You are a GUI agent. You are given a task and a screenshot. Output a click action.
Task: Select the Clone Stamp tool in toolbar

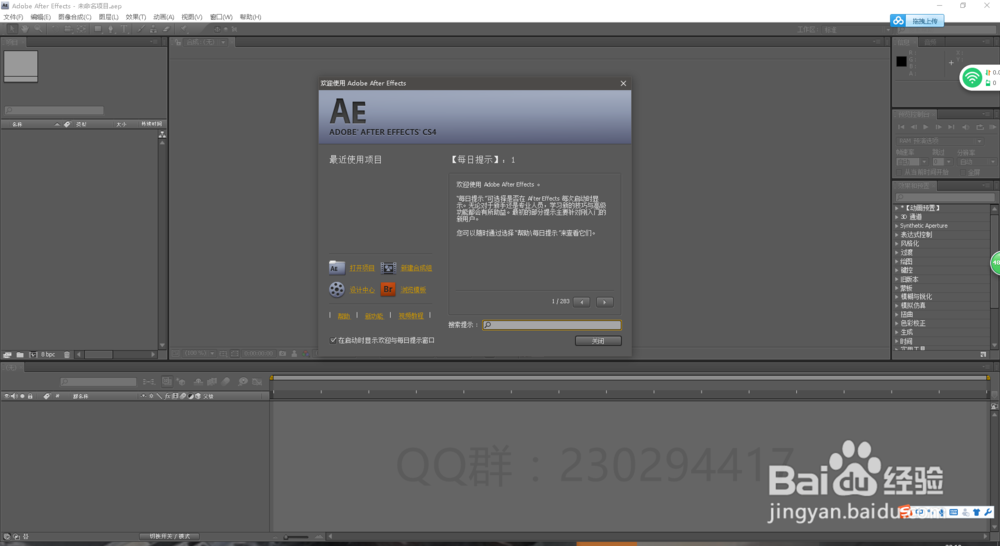coord(153,29)
